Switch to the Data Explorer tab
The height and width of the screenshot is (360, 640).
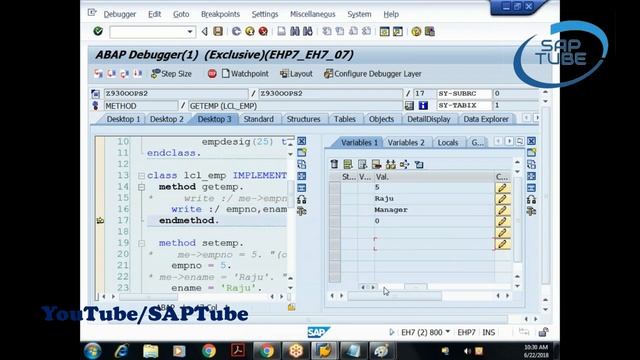(486, 119)
